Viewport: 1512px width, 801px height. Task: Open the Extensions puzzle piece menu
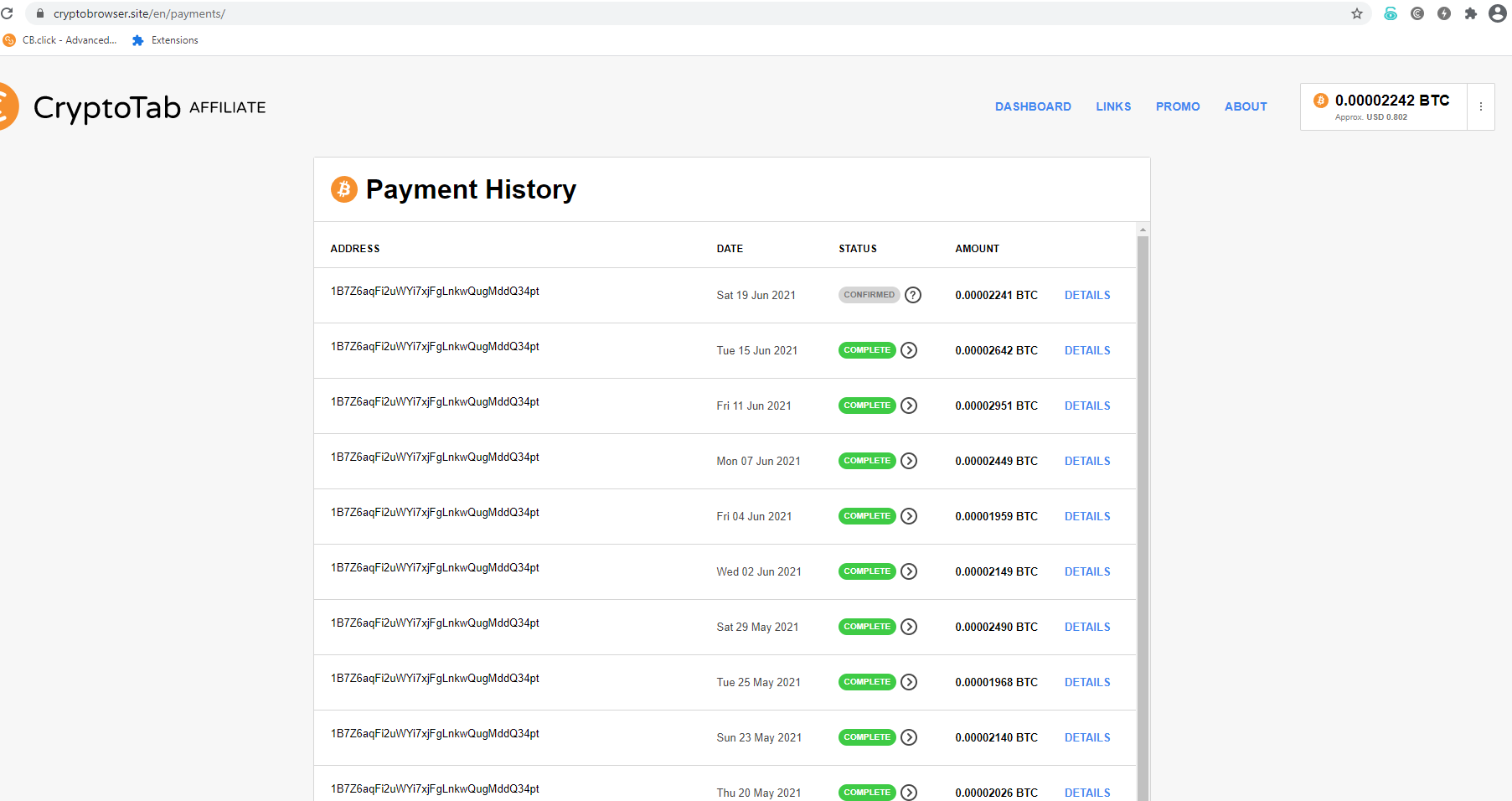point(1471,13)
